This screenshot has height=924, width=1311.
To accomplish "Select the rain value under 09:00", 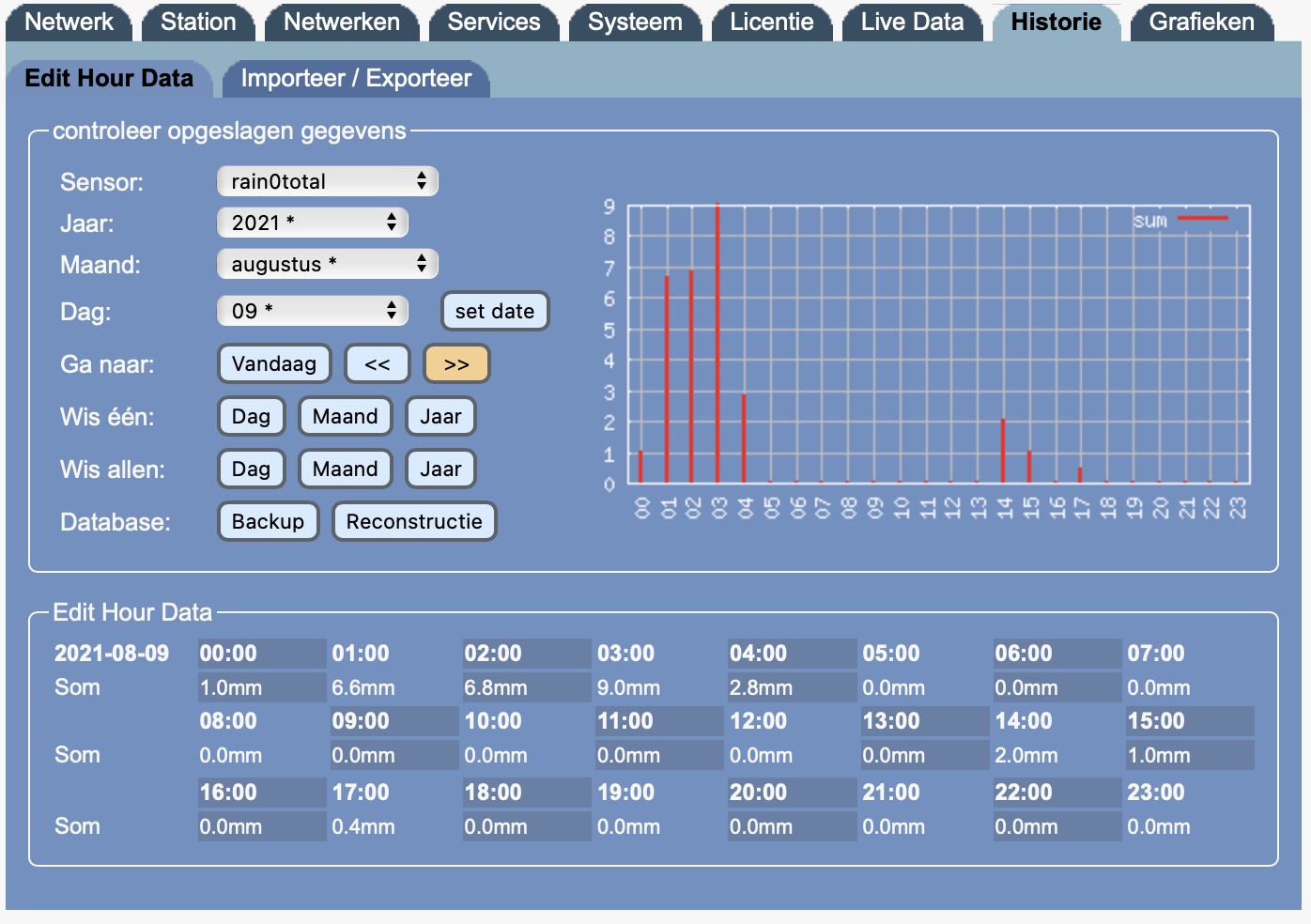I will pyautogui.click(x=394, y=755).
